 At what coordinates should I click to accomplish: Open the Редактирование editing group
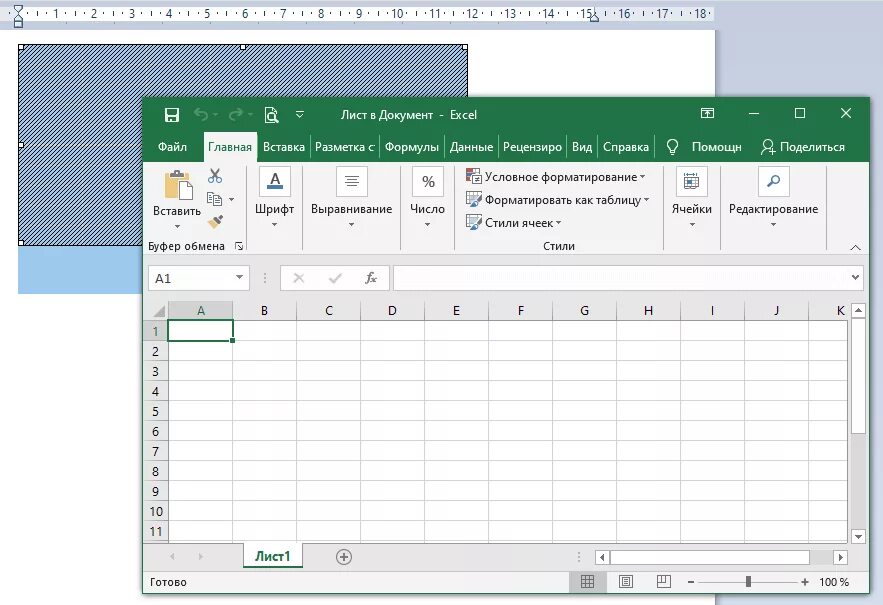pyautogui.click(x=773, y=197)
